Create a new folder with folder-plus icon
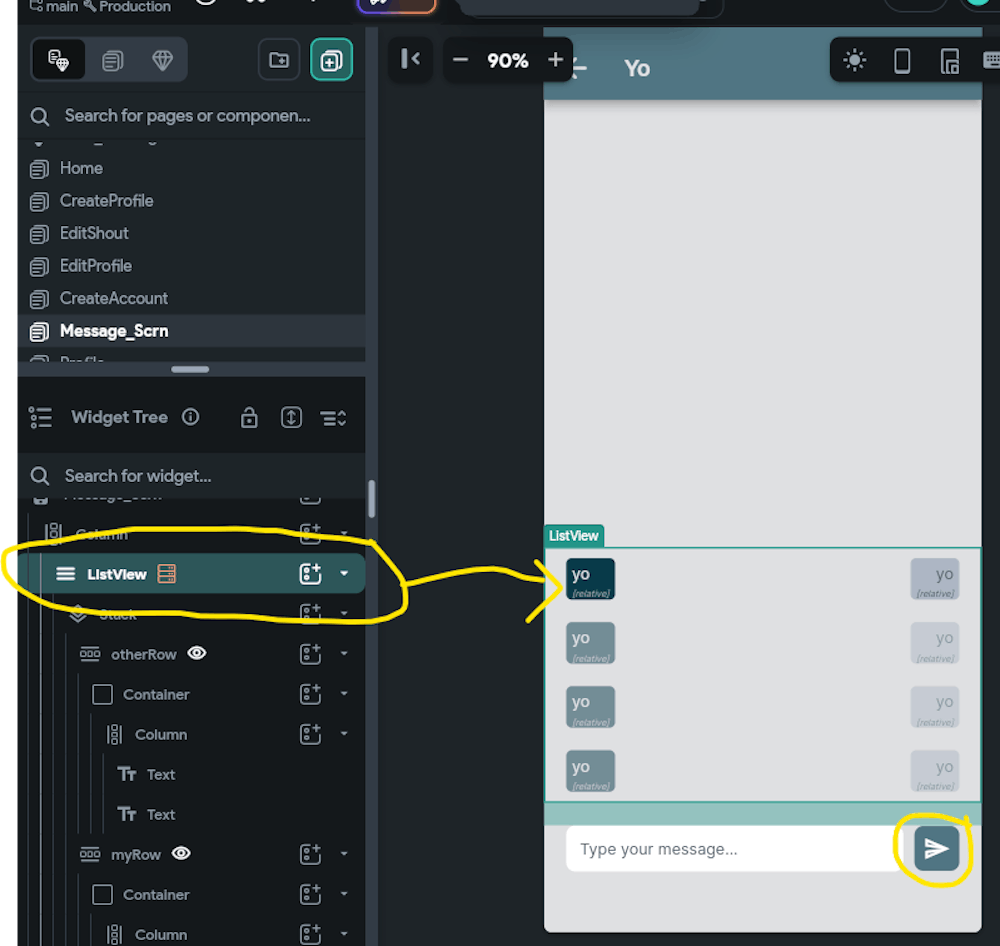 (x=279, y=61)
